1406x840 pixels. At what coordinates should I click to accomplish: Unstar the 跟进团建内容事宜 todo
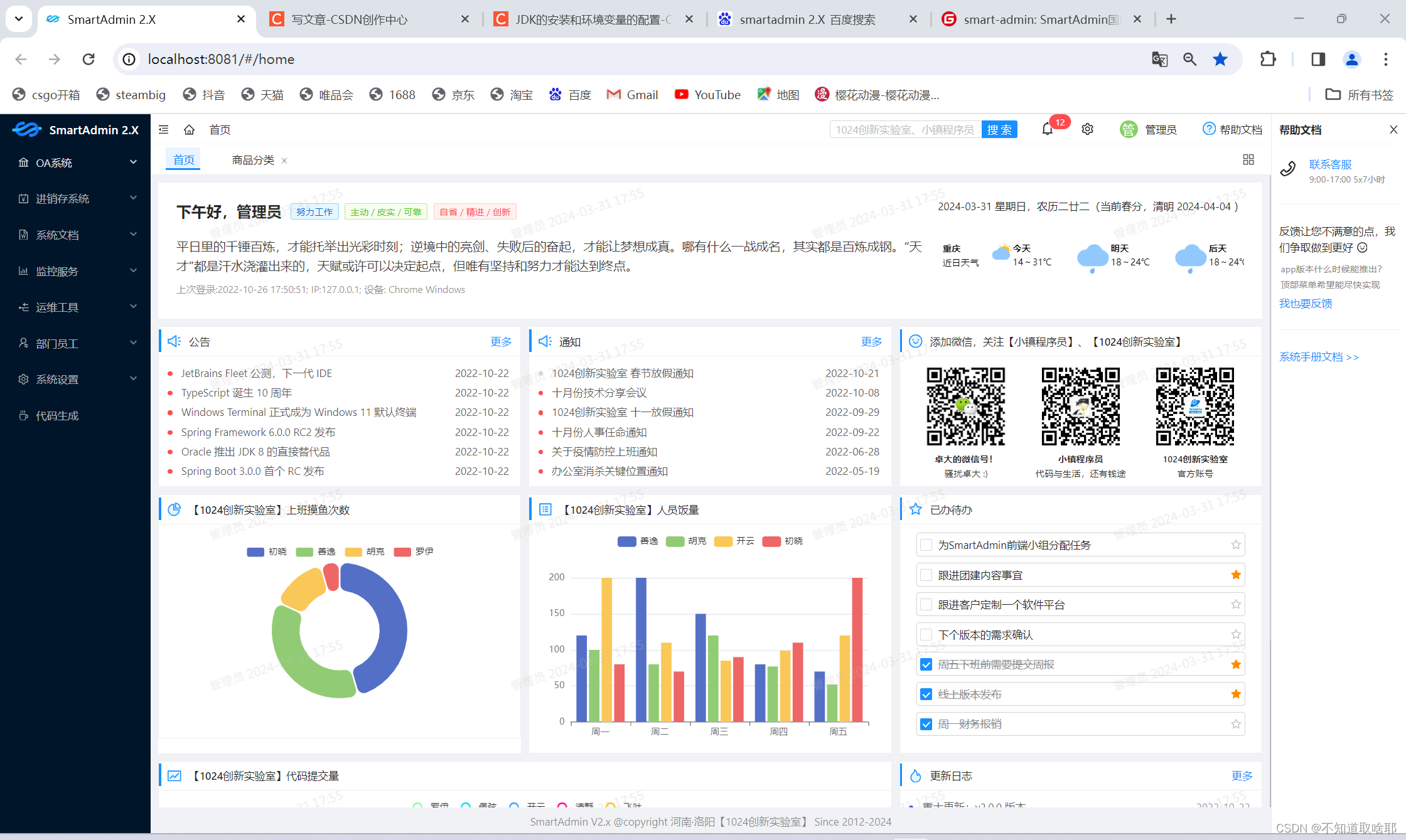pyautogui.click(x=1236, y=575)
